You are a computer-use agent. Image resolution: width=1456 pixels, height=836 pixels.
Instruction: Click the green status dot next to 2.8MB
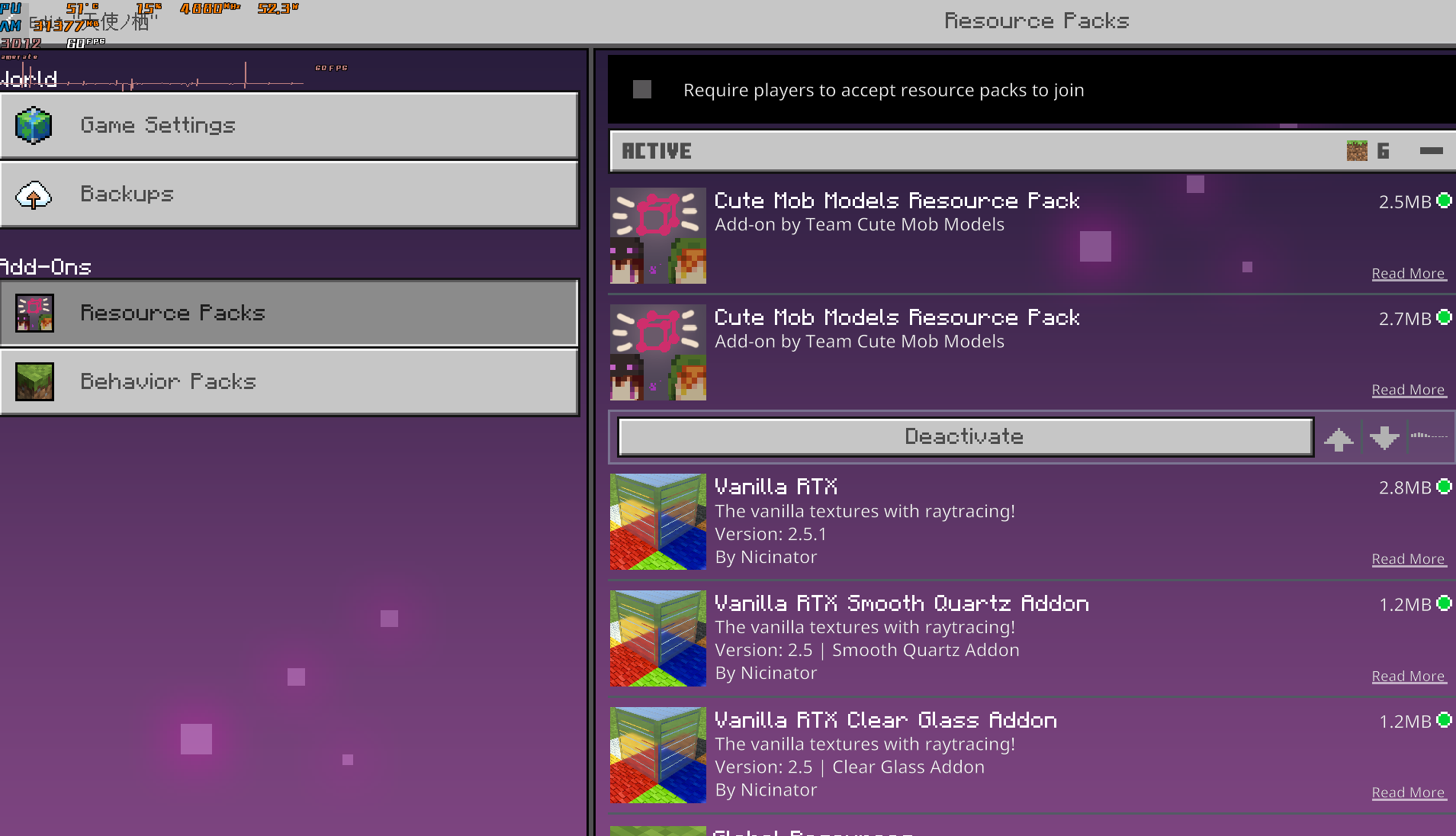[1444, 487]
